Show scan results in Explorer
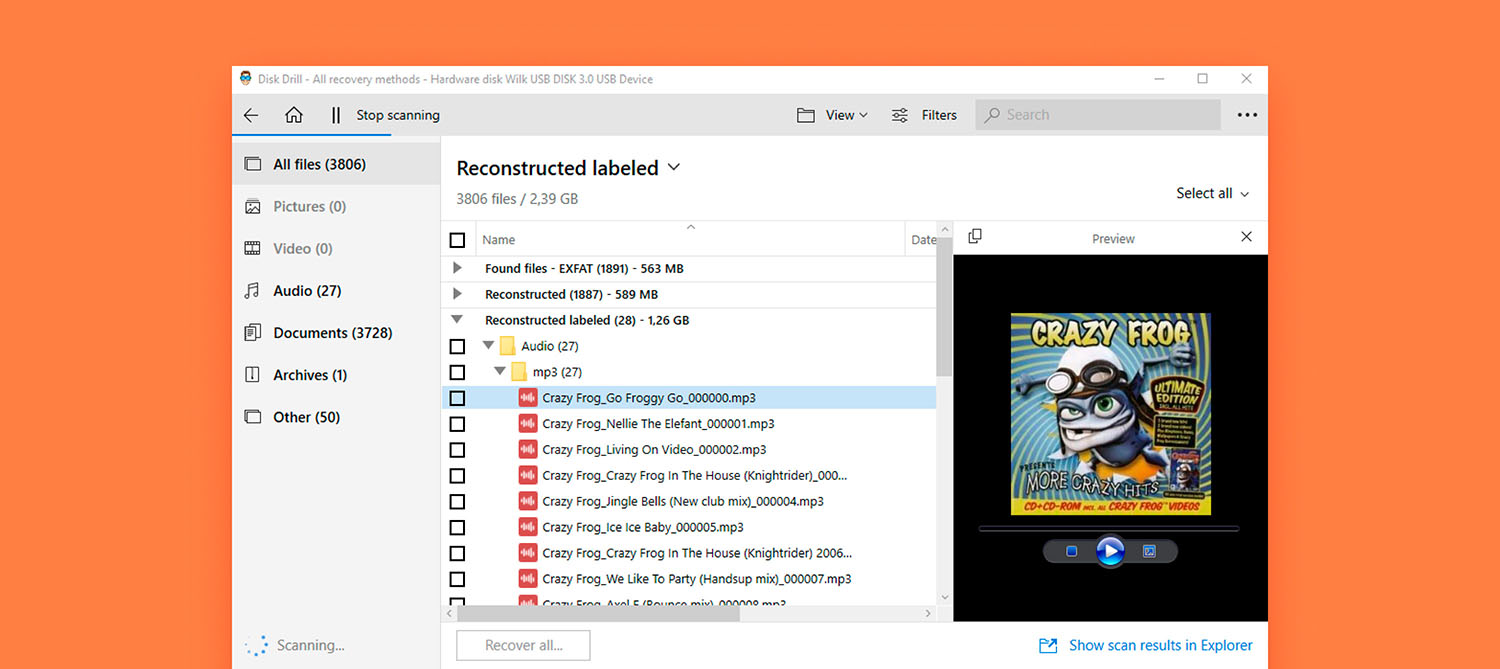 1160,645
